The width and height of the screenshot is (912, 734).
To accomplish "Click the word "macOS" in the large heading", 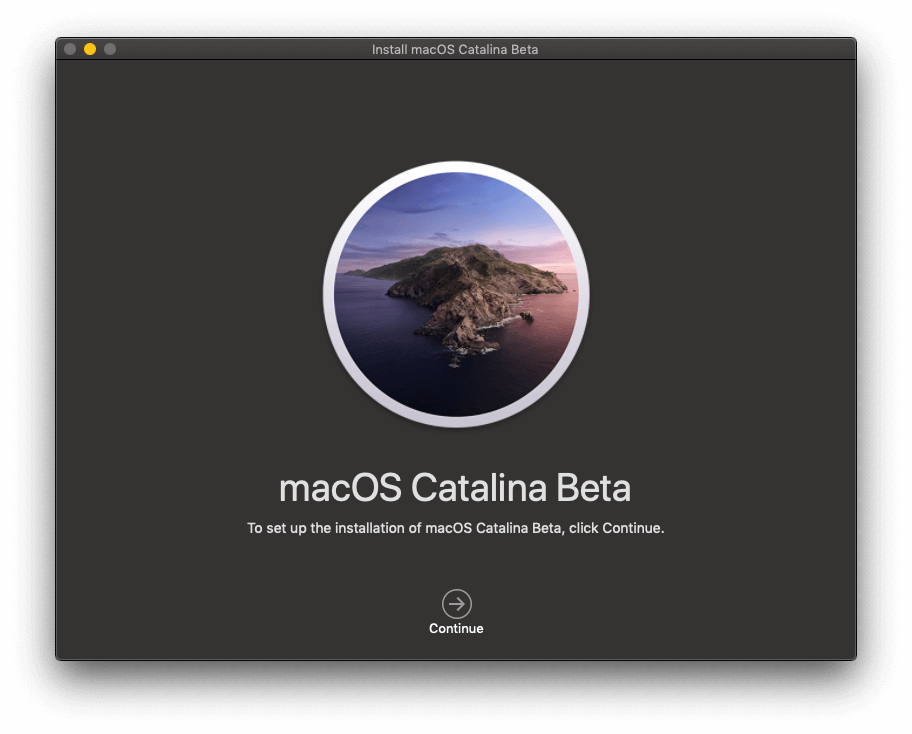I will pyautogui.click(x=340, y=488).
